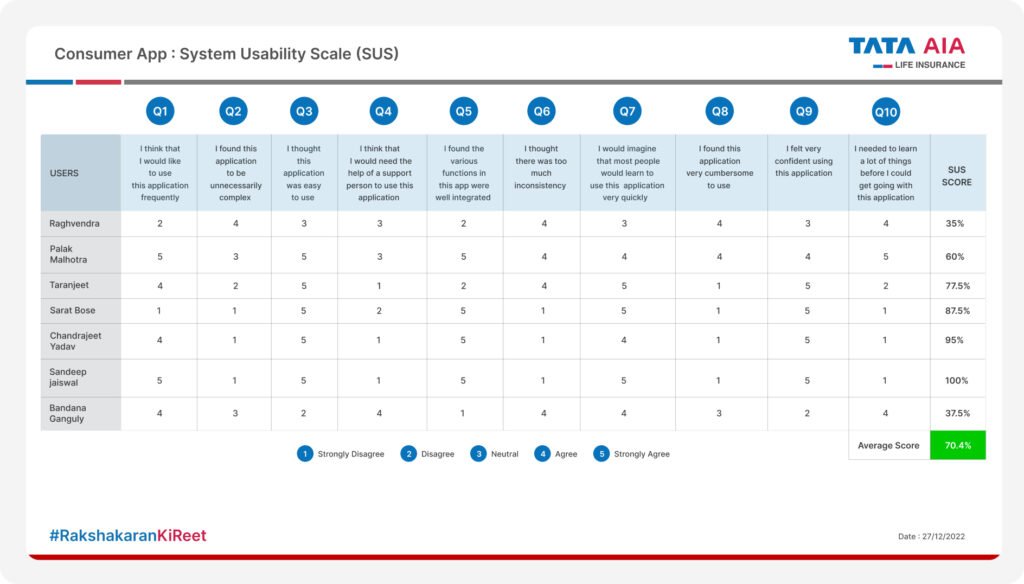Image resolution: width=1024 pixels, height=584 pixels.
Task: Click the Strongly Agree legend circle
Action: click(601, 454)
